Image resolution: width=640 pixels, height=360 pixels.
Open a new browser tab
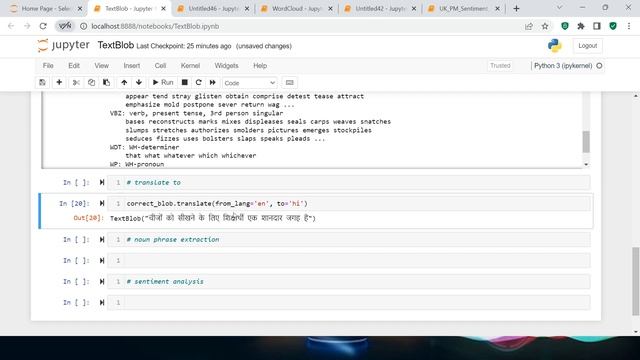[x=516, y=9]
